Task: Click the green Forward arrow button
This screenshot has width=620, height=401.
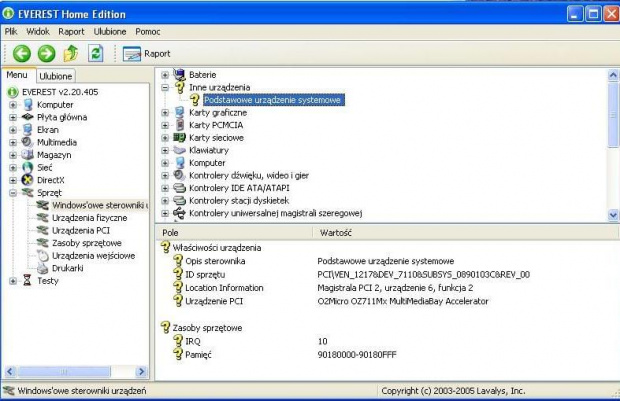Action: coord(47,53)
